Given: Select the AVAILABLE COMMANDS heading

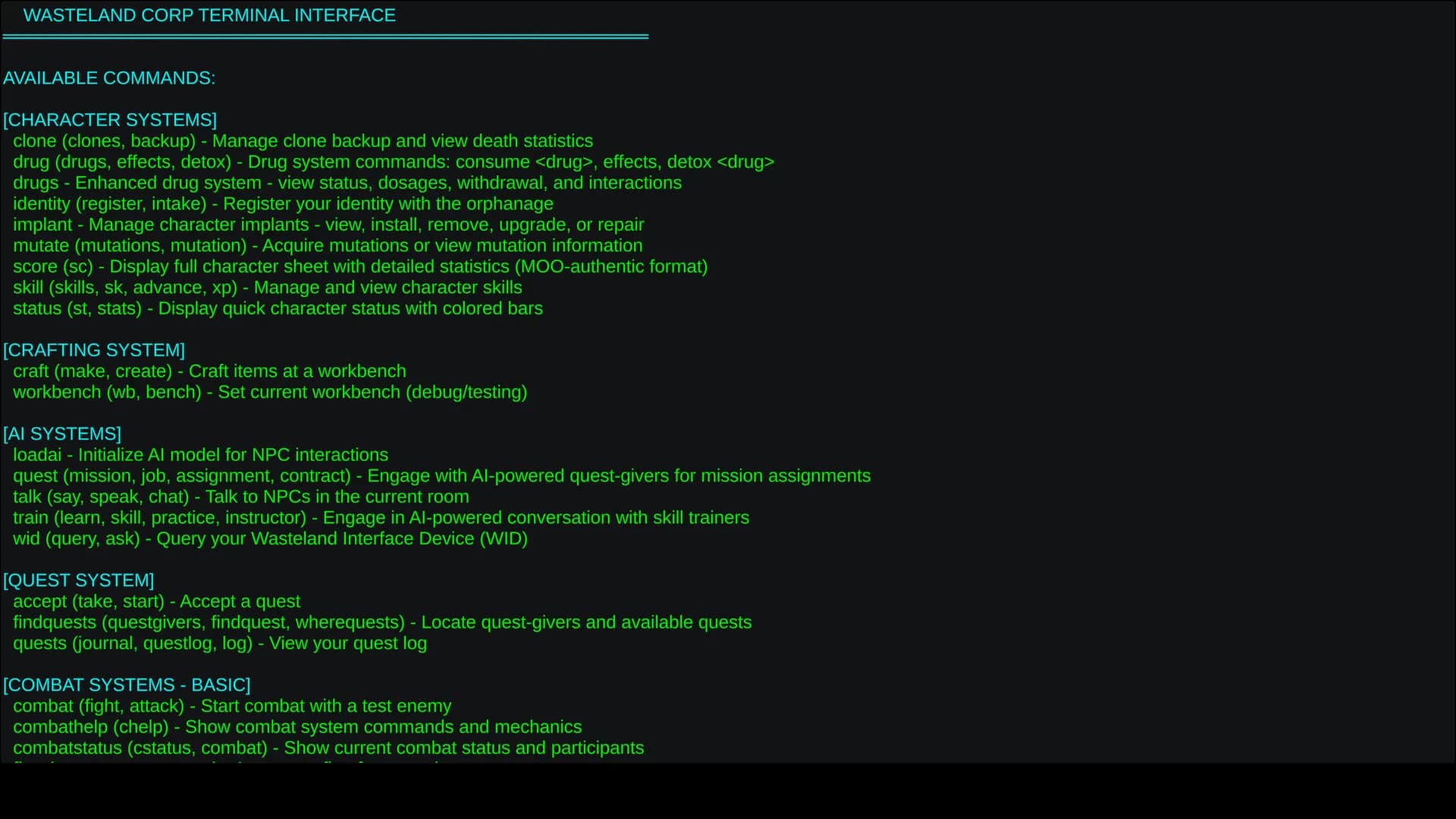Looking at the screenshot, I should [x=109, y=78].
